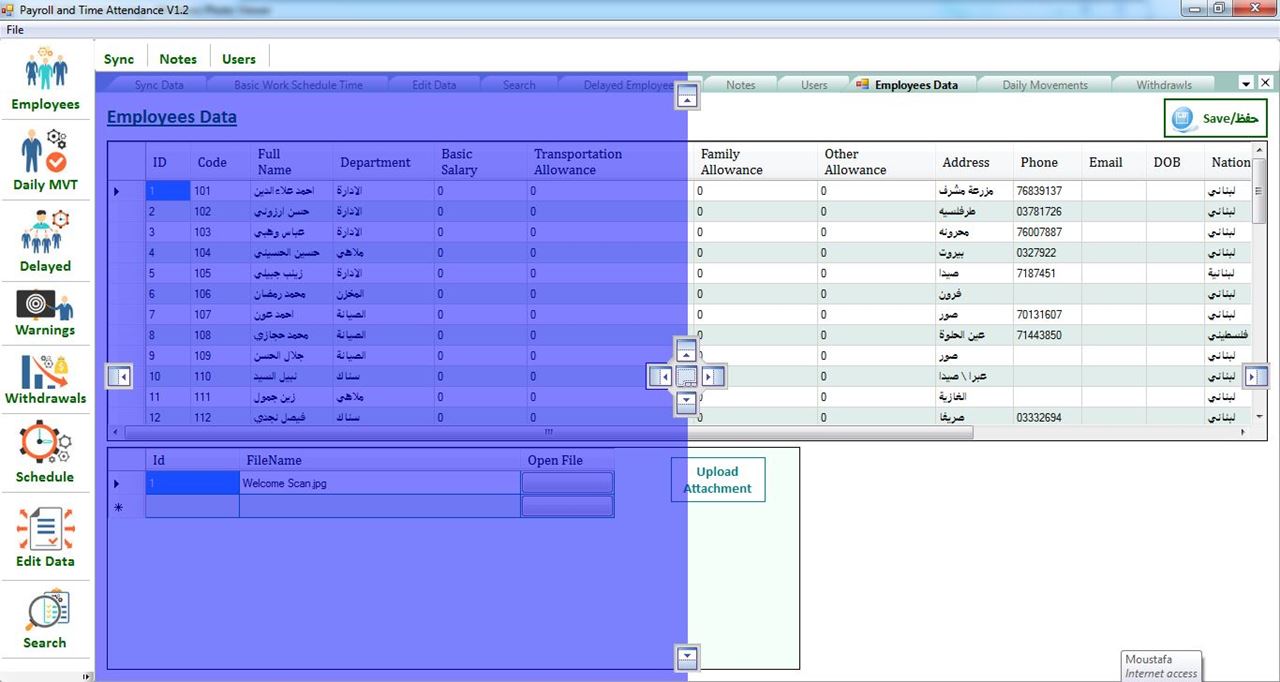Switch to the Delayed Employee tab
1280x682 pixels.
click(x=629, y=85)
